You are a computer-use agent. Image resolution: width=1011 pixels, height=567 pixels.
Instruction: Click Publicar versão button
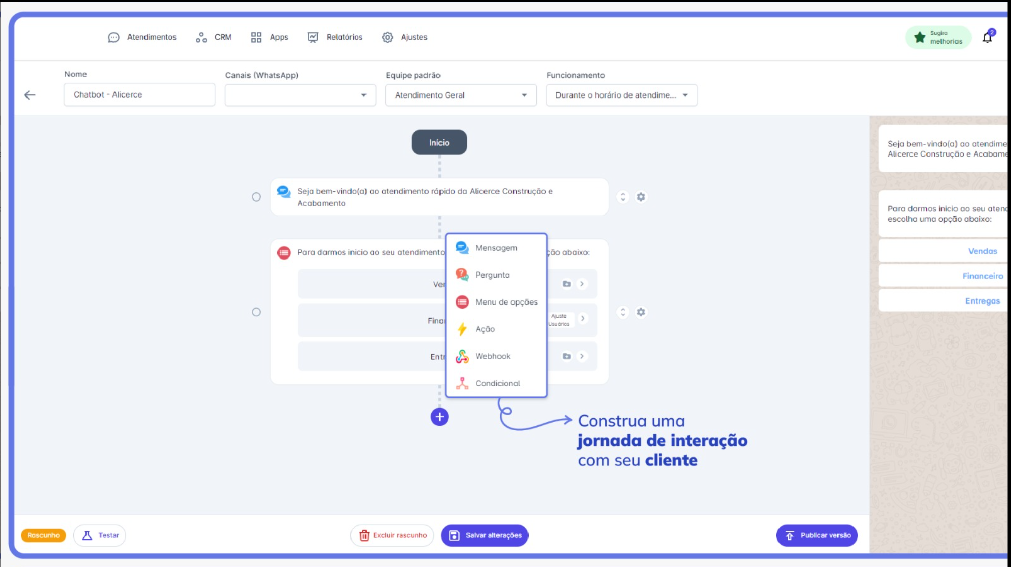817,535
